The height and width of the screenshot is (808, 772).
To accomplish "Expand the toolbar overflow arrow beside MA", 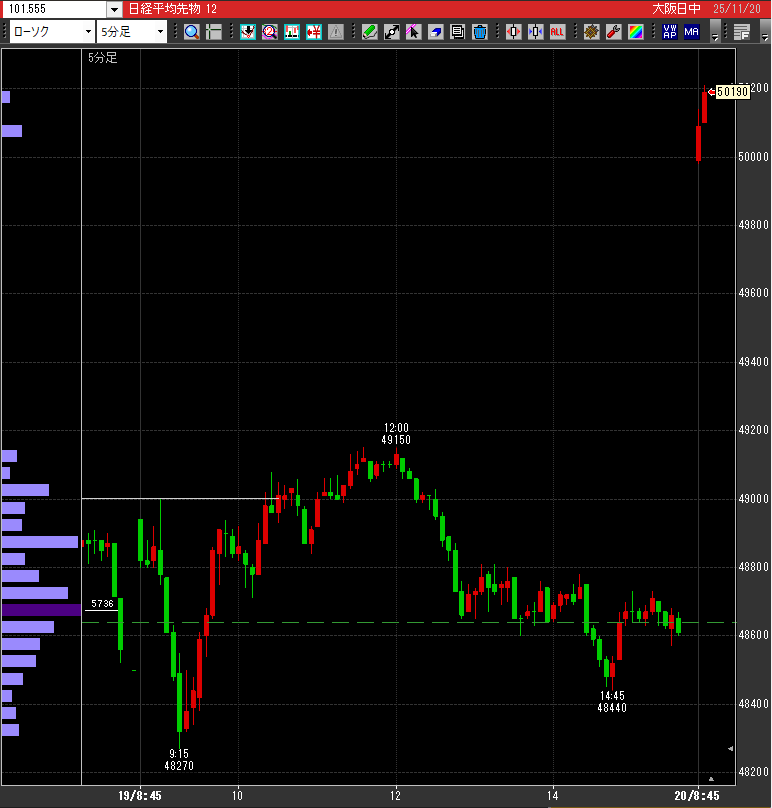I will click(715, 32).
